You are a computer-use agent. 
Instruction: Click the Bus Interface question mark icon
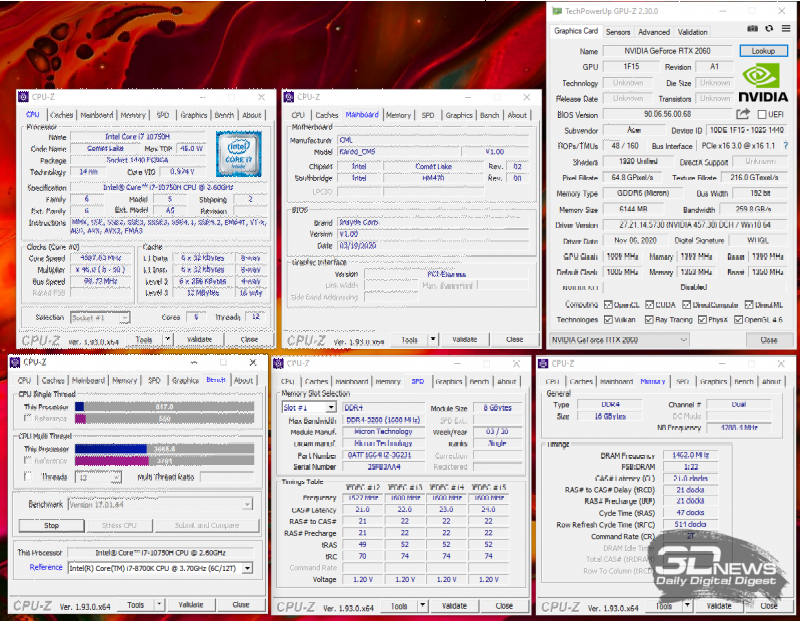pyautogui.click(x=786, y=145)
